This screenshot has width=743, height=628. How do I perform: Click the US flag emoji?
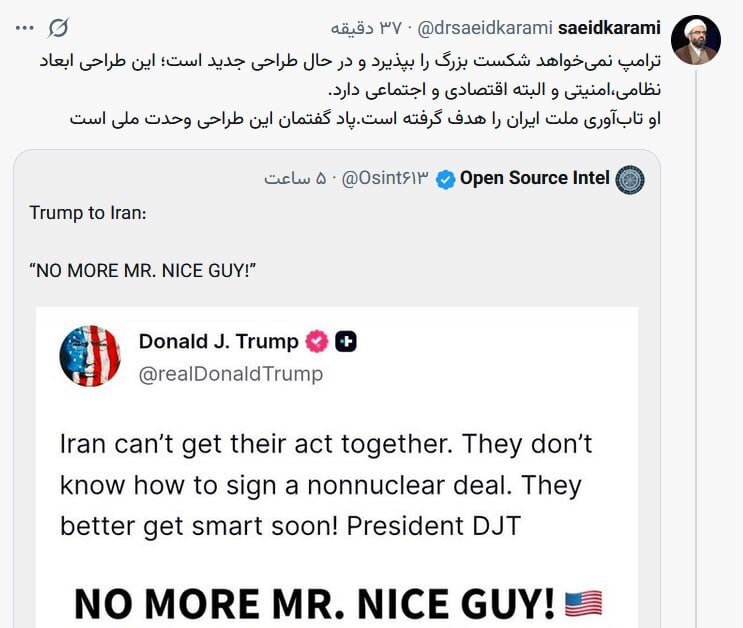click(583, 602)
